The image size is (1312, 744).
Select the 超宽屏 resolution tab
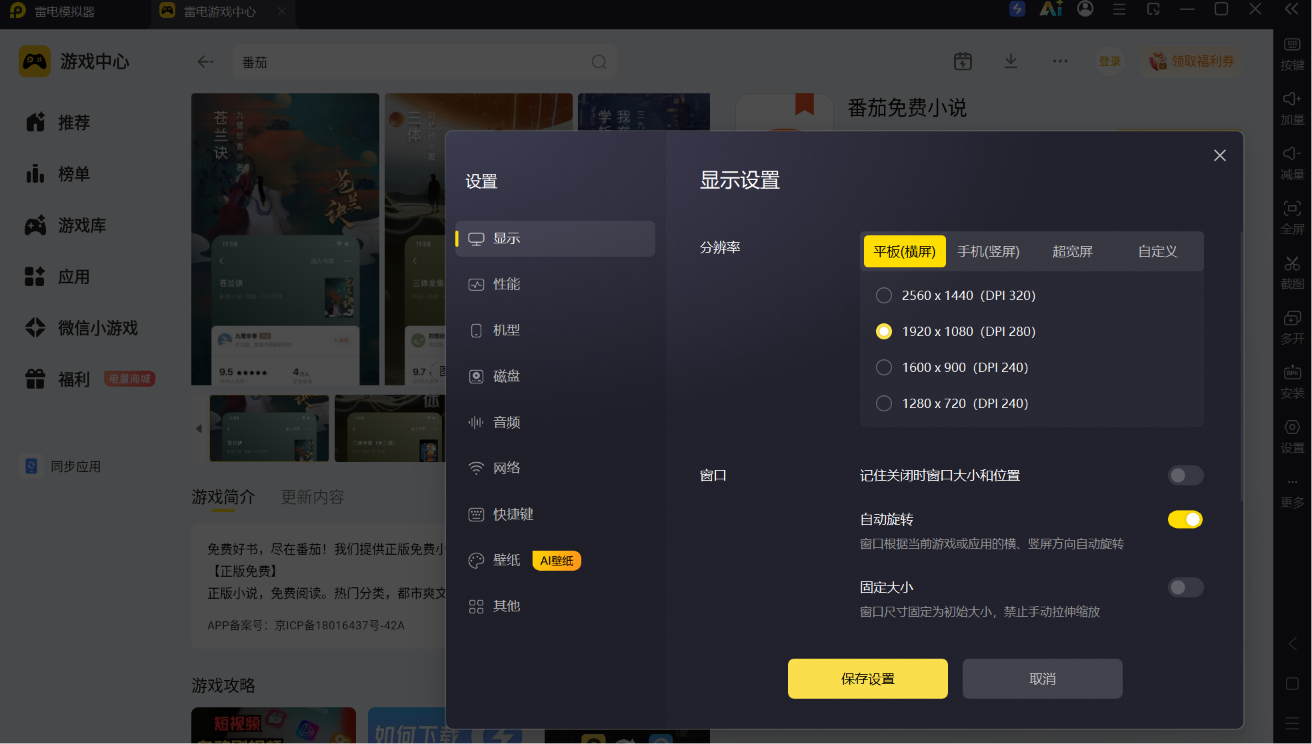click(1072, 251)
